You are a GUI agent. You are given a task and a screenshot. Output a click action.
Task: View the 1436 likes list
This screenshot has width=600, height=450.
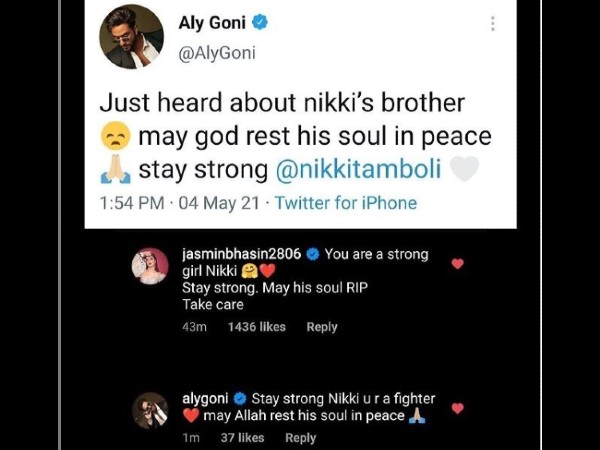(x=257, y=327)
